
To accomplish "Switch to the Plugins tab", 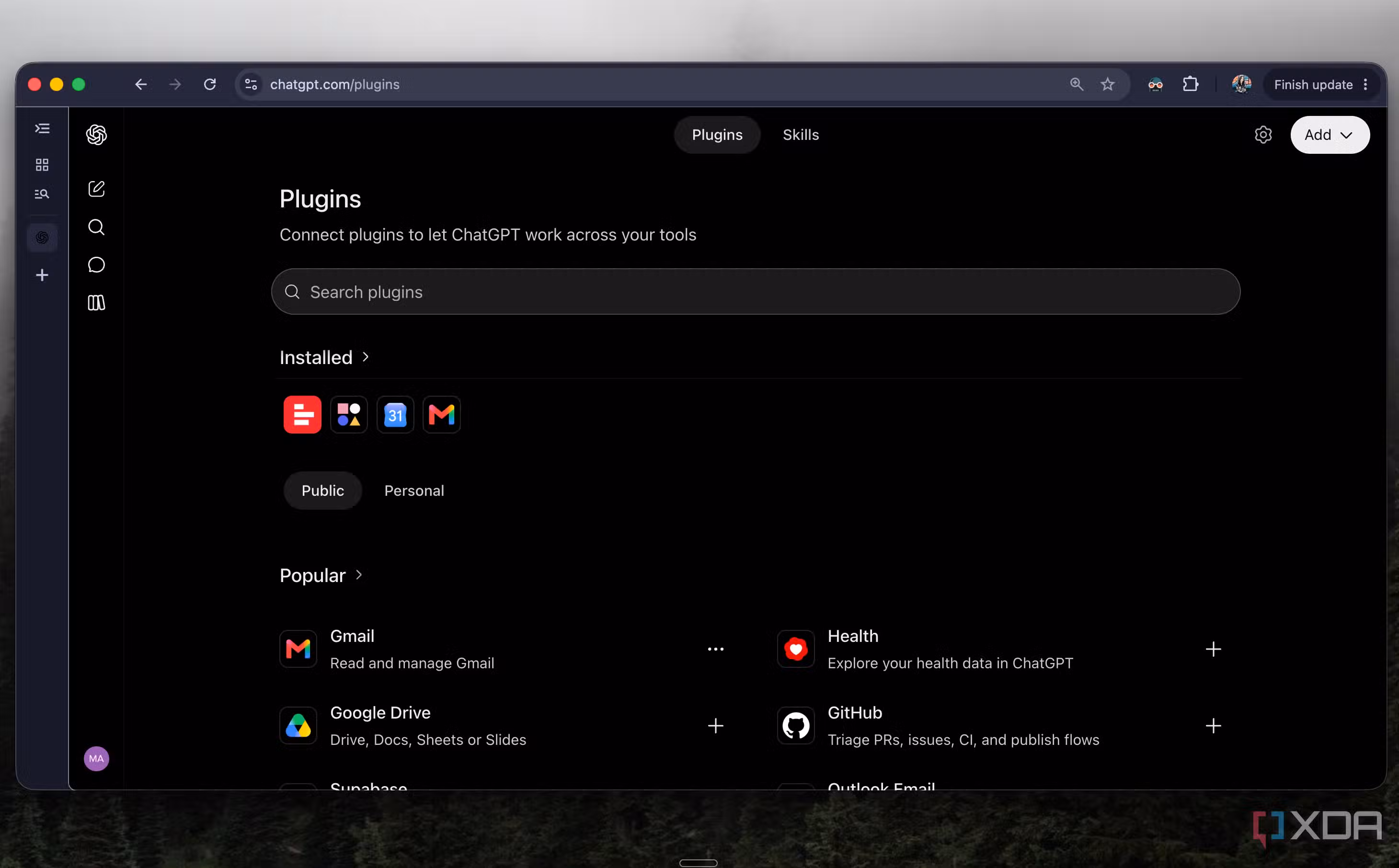I will (x=717, y=135).
